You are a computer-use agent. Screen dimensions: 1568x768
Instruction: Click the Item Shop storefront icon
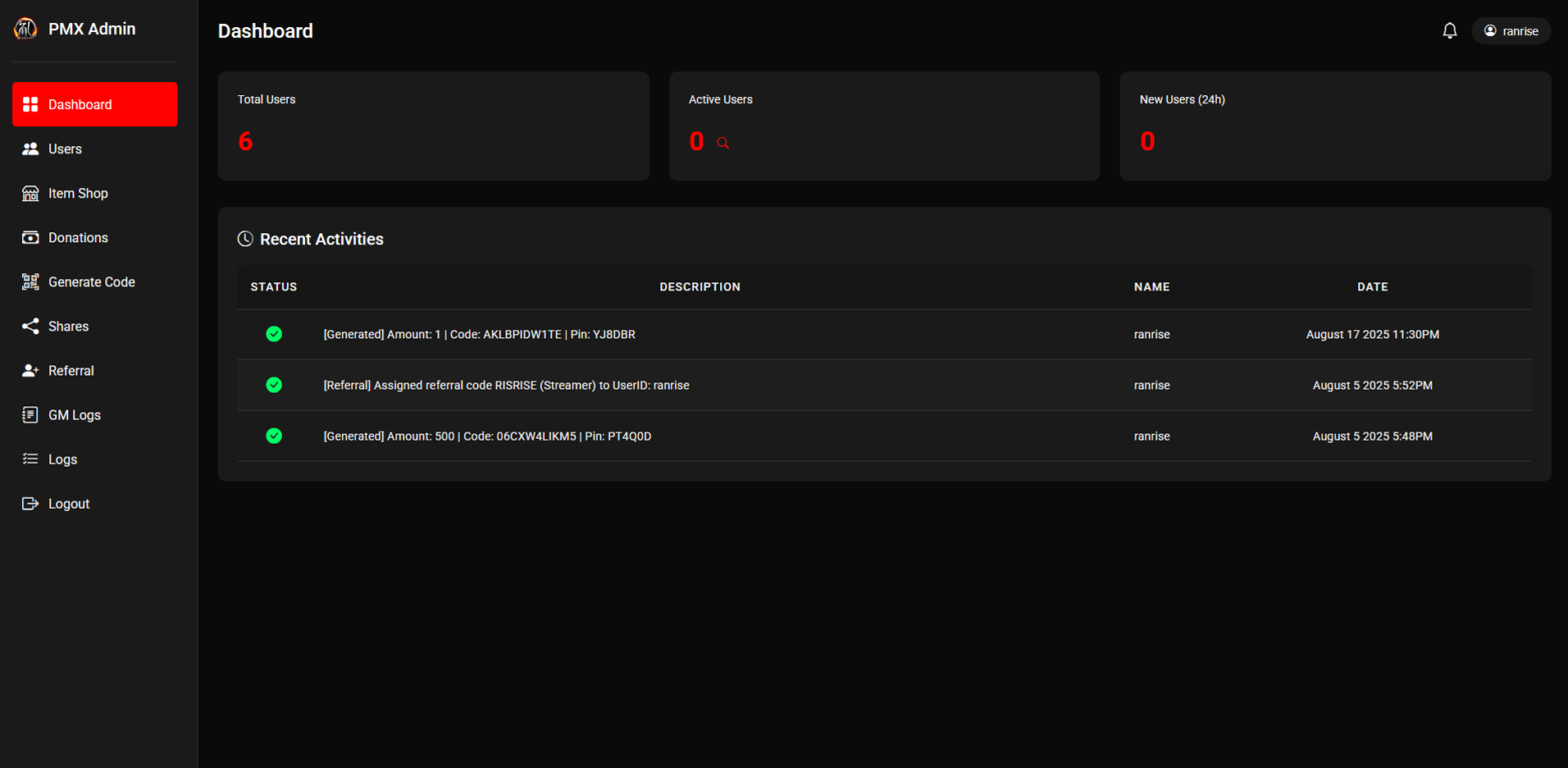coord(30,194)
